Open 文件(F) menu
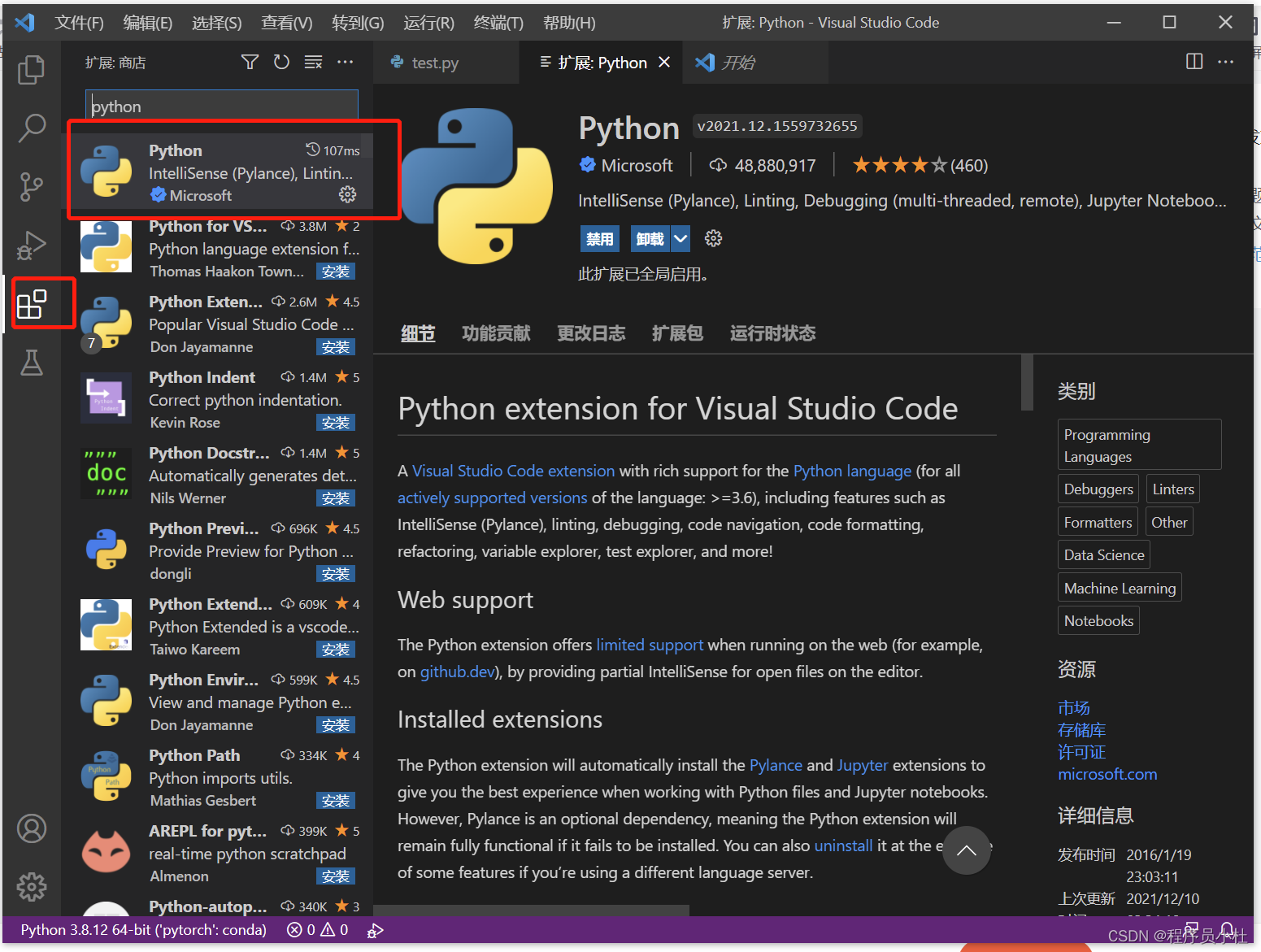This screenshot has height=952, width=1261. tap(79, 23)
